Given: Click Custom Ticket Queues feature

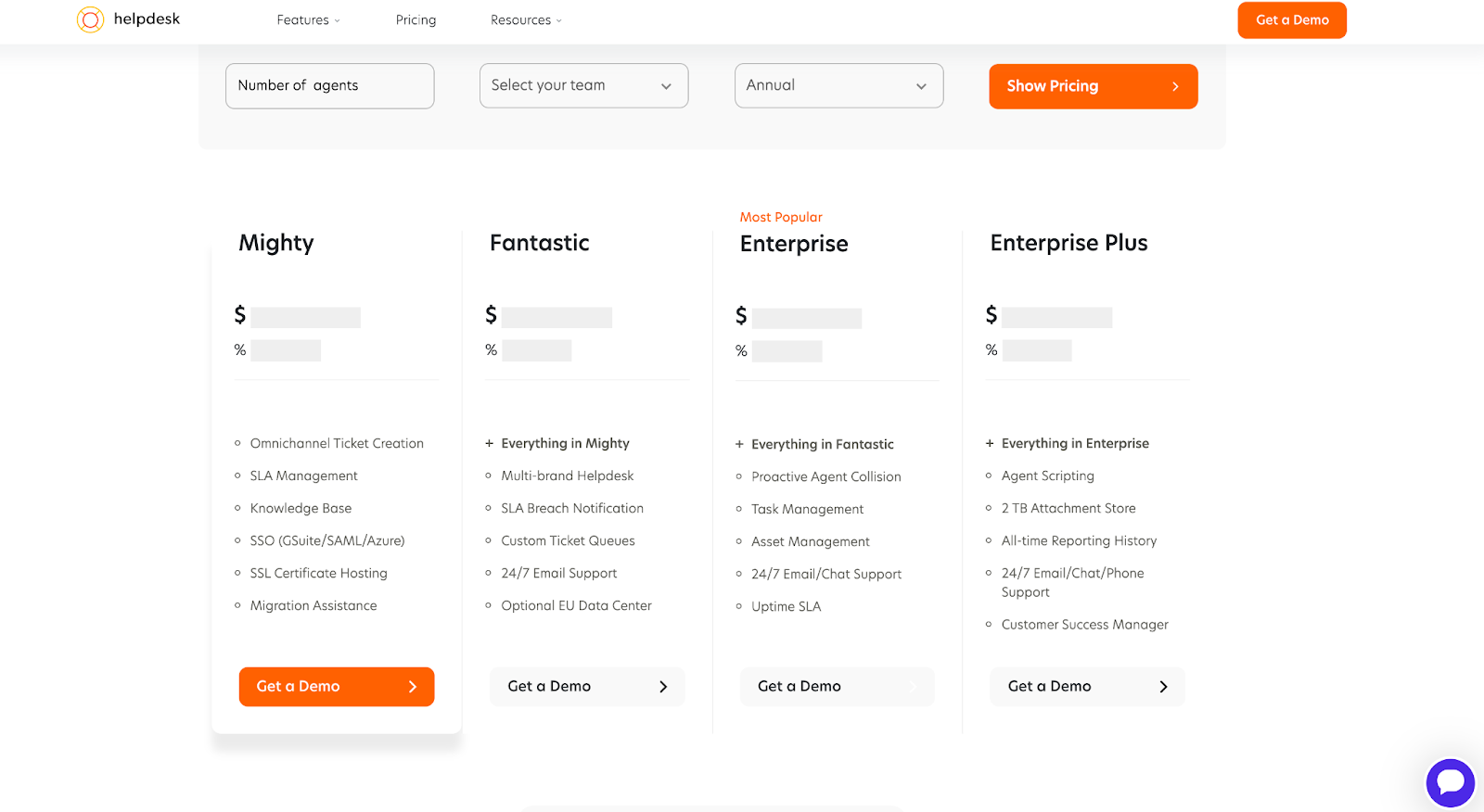Looking at the screenshot, I should (x=568, y=541).
